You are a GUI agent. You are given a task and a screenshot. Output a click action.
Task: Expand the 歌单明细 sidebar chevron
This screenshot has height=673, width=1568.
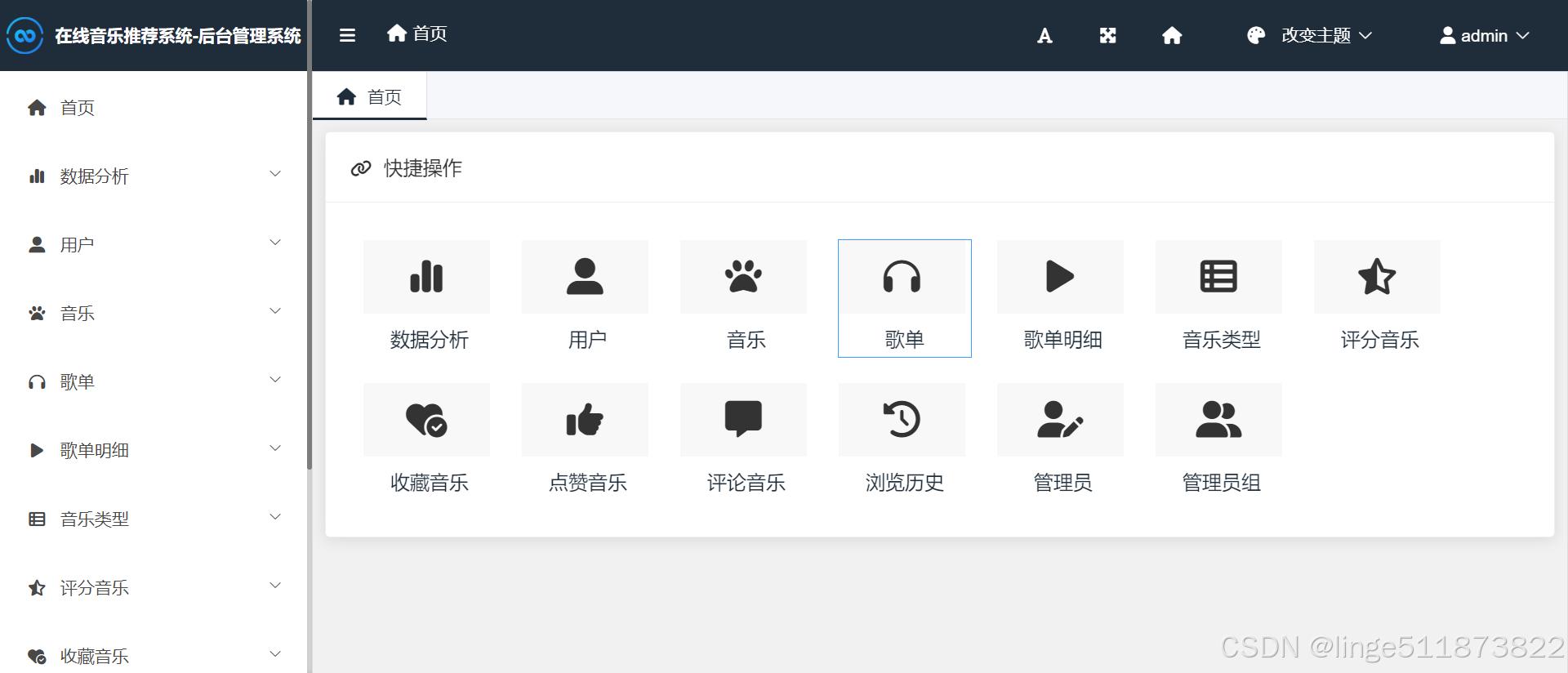pos(275,448)
